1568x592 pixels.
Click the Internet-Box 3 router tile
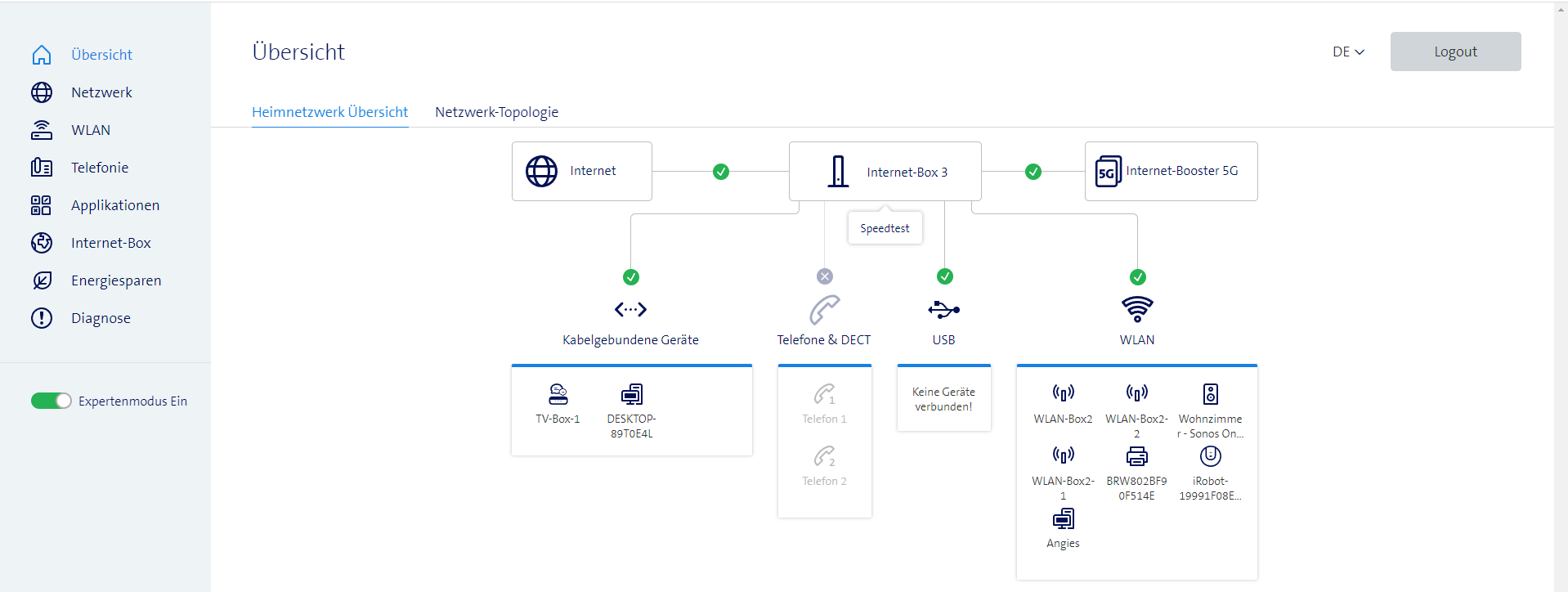tap(885, 172)
